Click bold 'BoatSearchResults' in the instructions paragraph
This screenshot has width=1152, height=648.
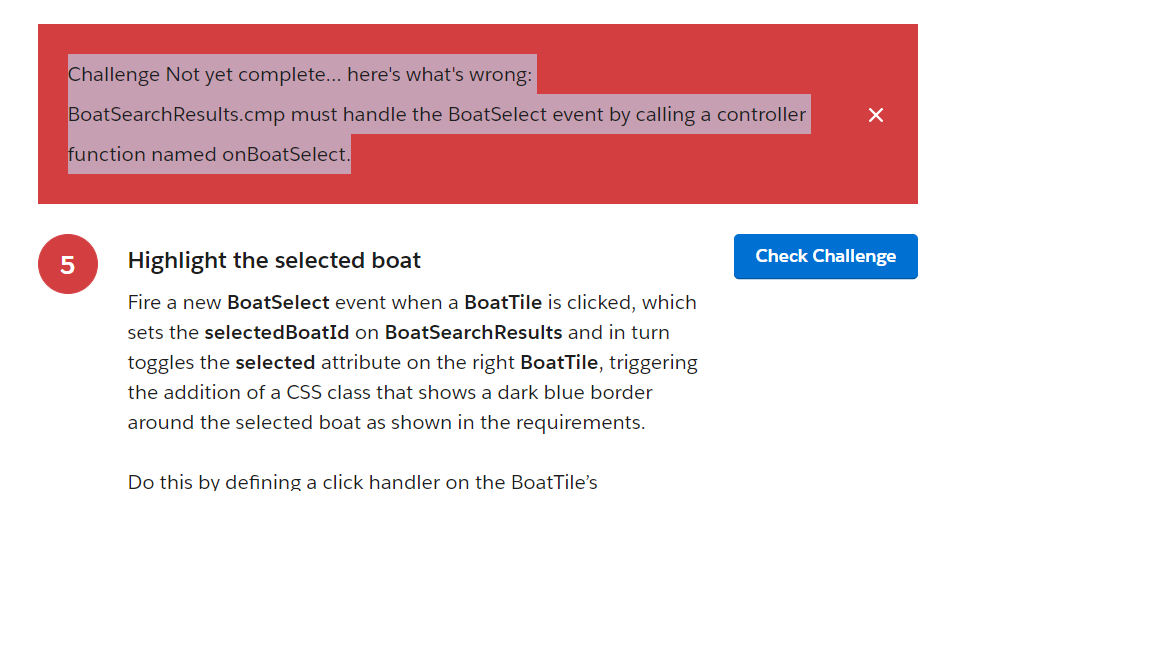[x=473, y=332]
